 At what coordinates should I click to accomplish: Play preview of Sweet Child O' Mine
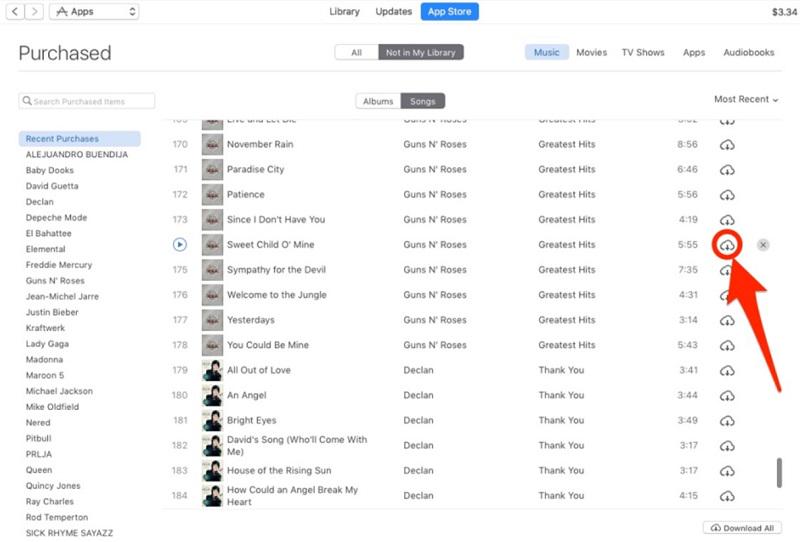(180, 244)
